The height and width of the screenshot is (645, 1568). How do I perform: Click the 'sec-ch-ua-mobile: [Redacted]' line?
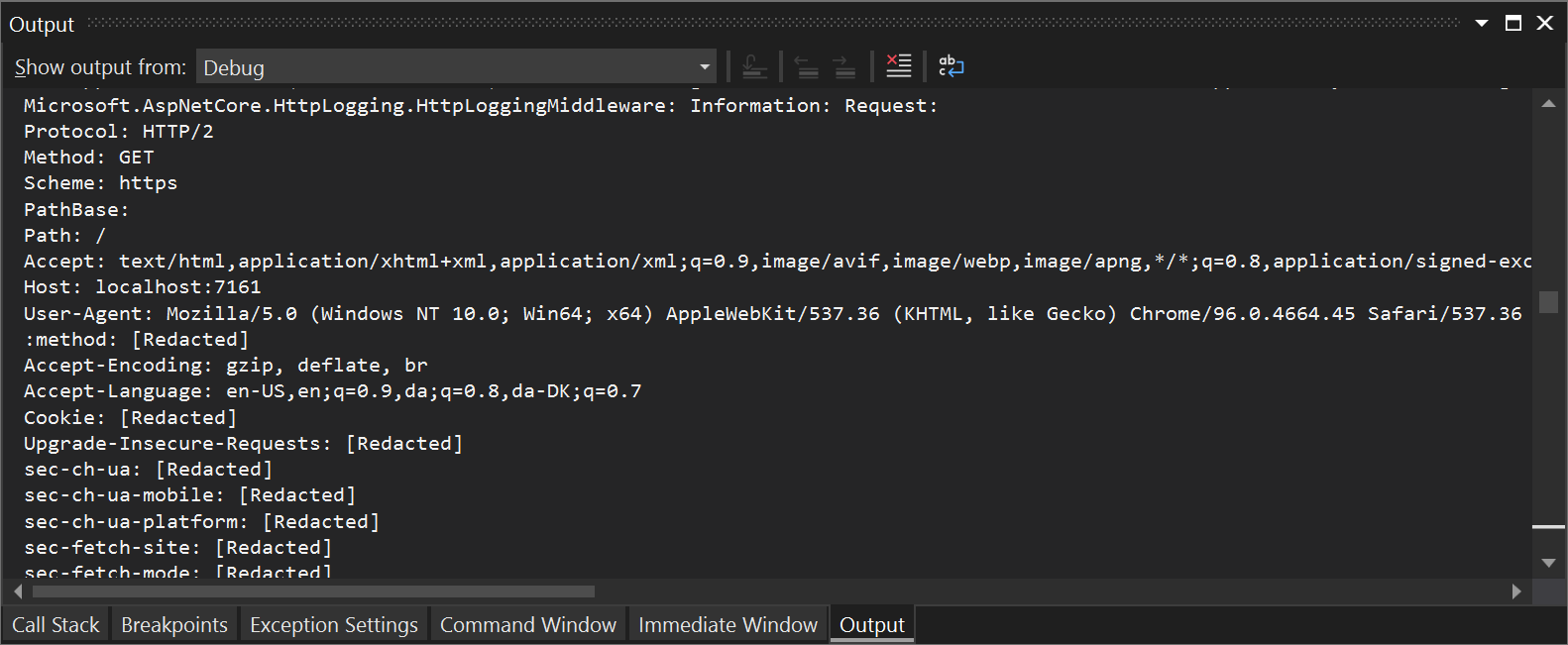tap(190, 495)
